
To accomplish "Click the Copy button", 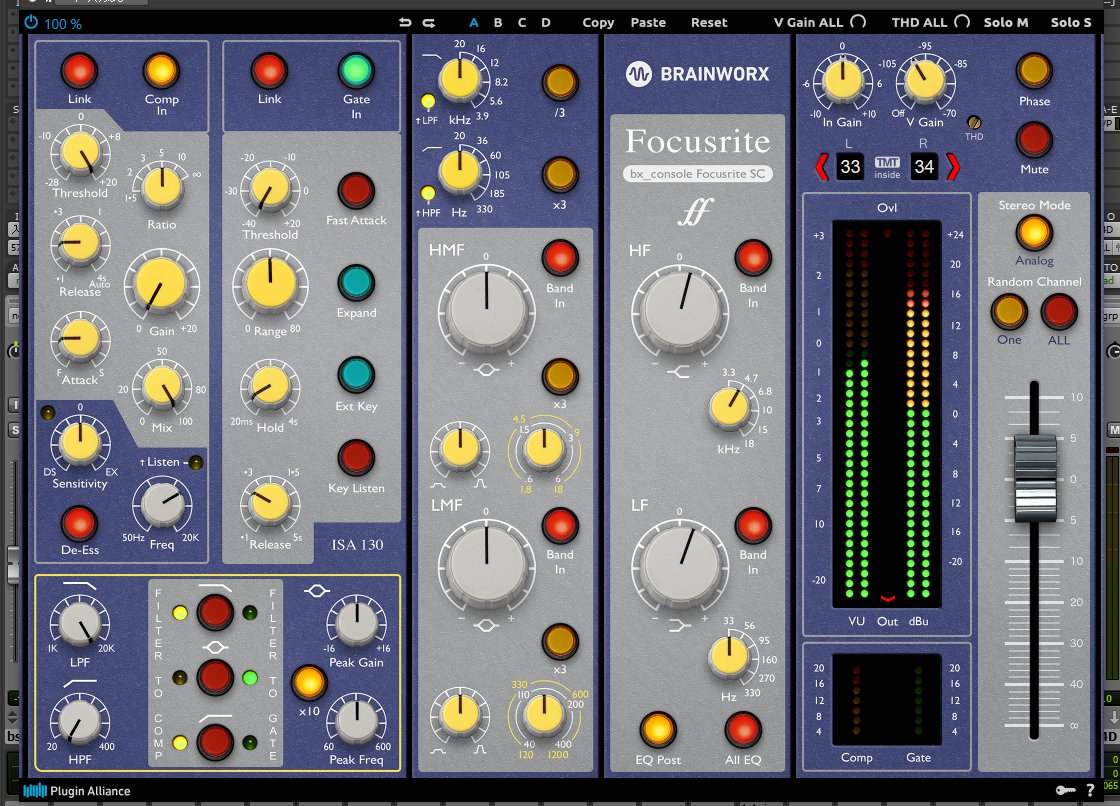I will pyautogui.click(x=598, y=23).
